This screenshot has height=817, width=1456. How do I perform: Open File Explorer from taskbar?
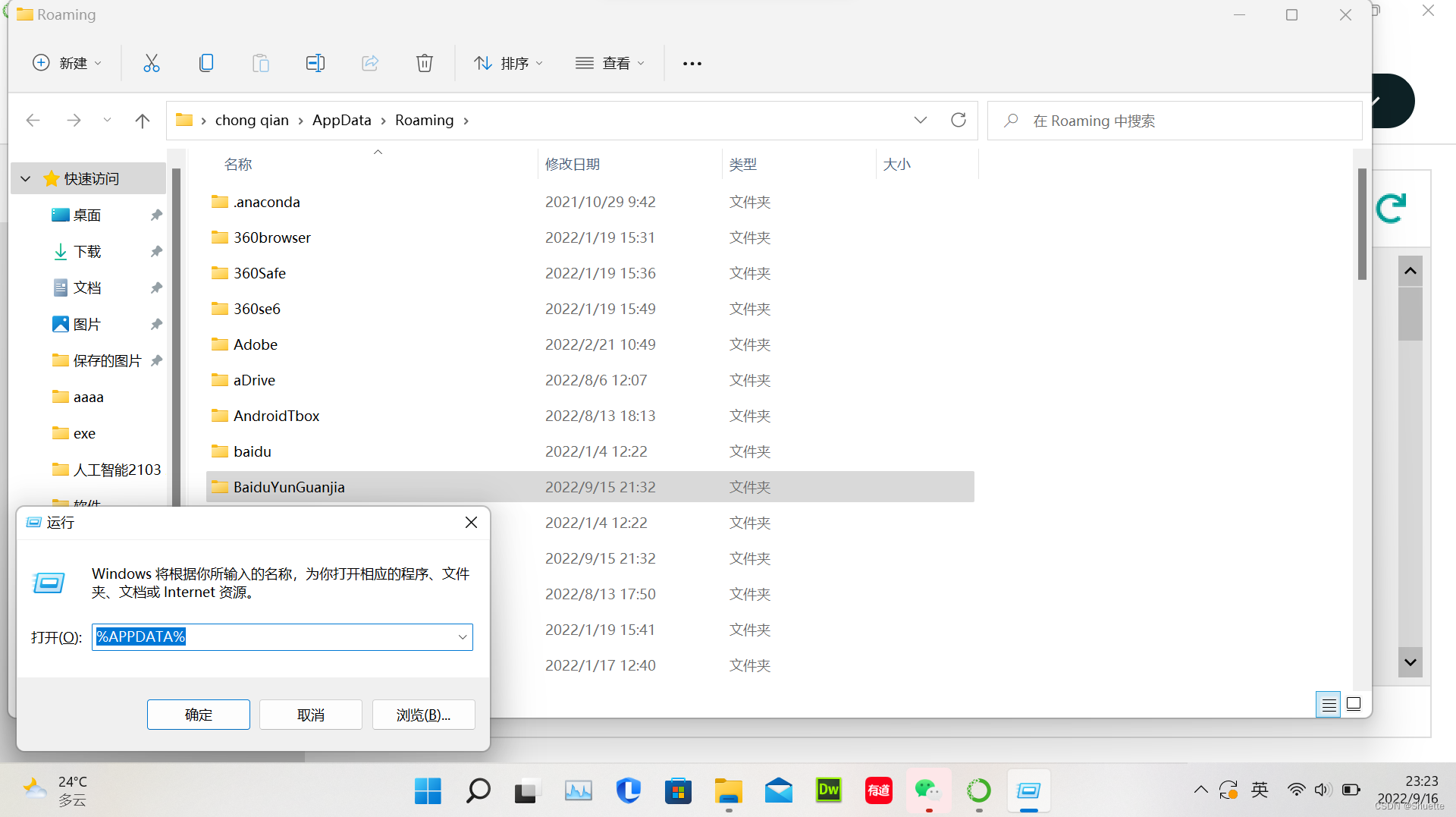pos(729,790)
